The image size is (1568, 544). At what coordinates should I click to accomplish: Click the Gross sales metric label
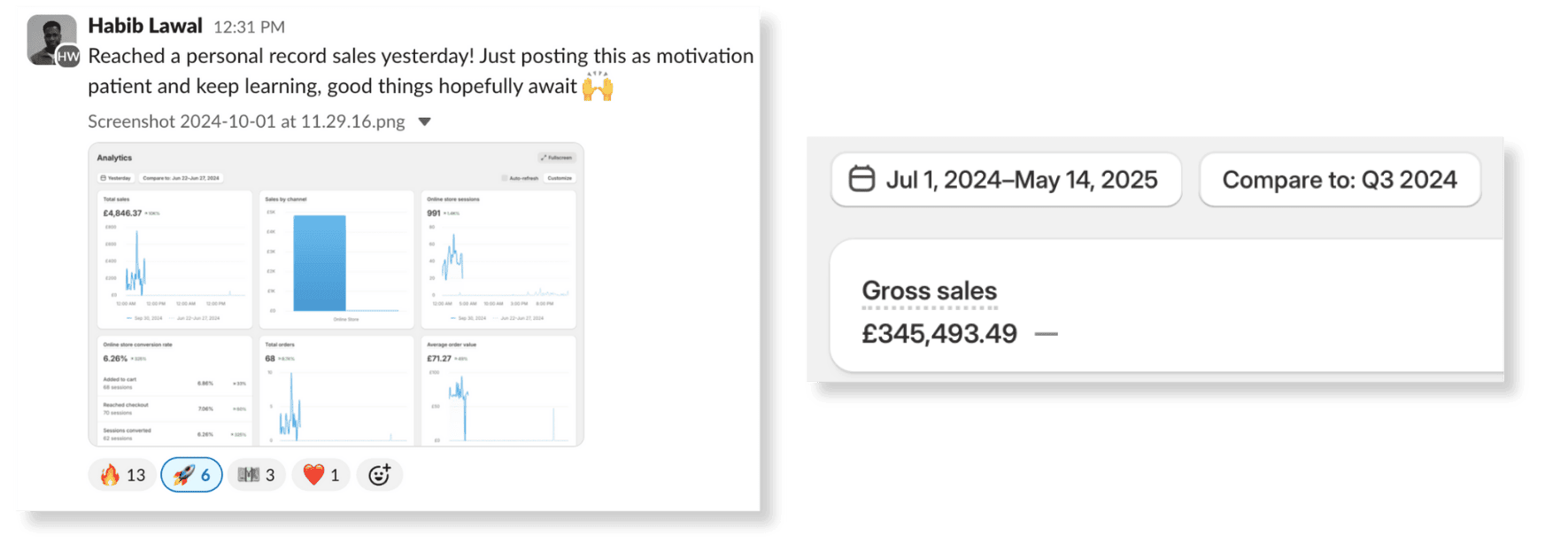point(929,291)
